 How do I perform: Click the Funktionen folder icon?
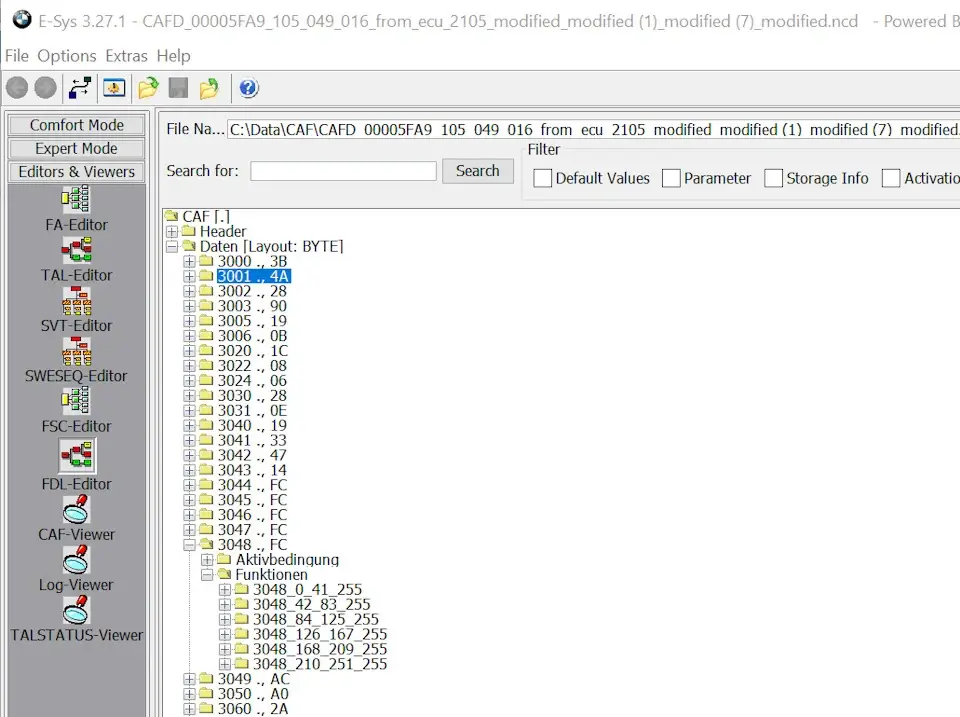click(225, 574)
